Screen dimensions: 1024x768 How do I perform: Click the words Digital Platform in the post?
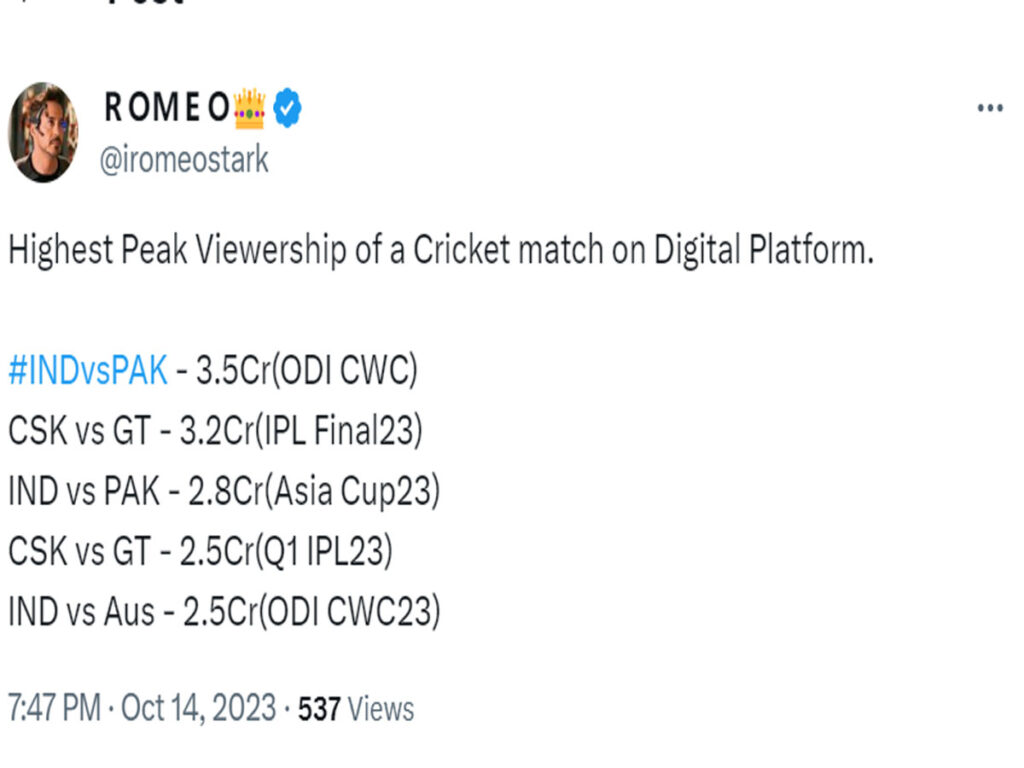[763, 250]
